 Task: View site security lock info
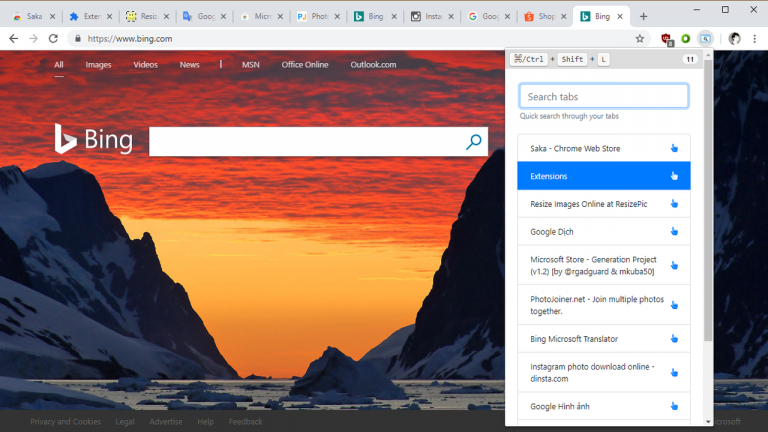(x=77, y=39)
